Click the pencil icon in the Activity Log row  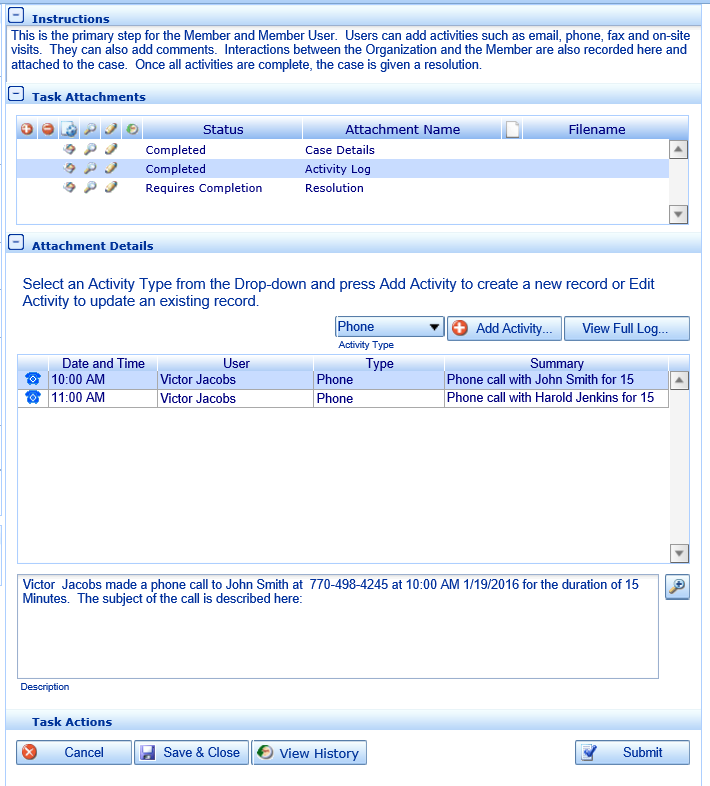click(x=111, y=169)
